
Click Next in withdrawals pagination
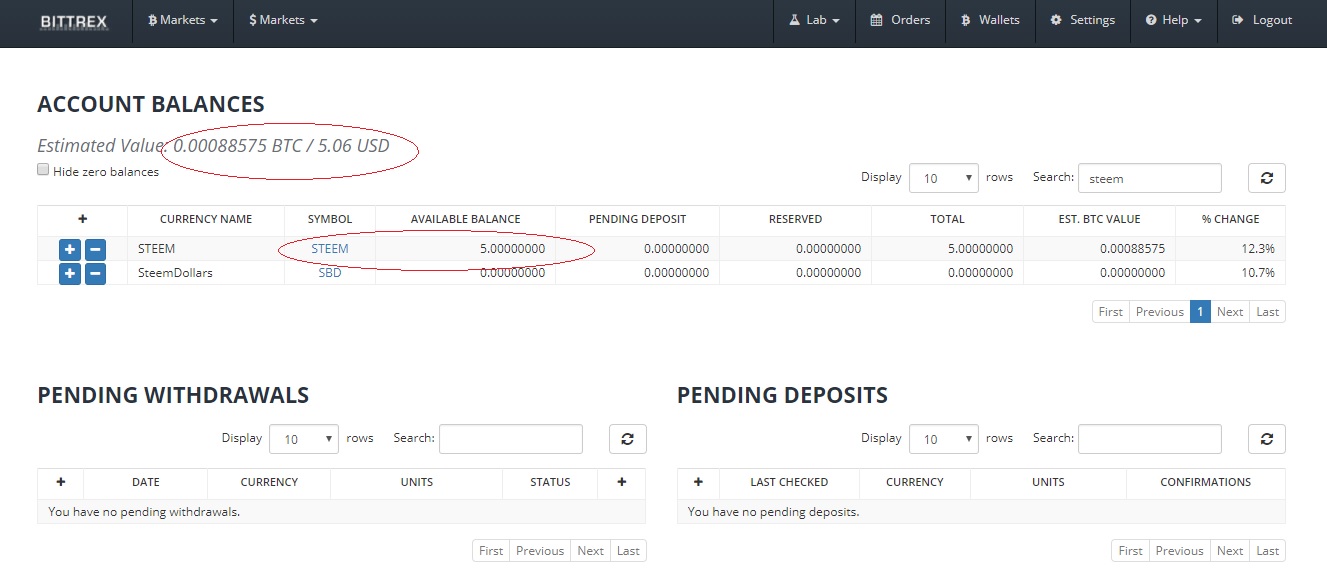591,551
